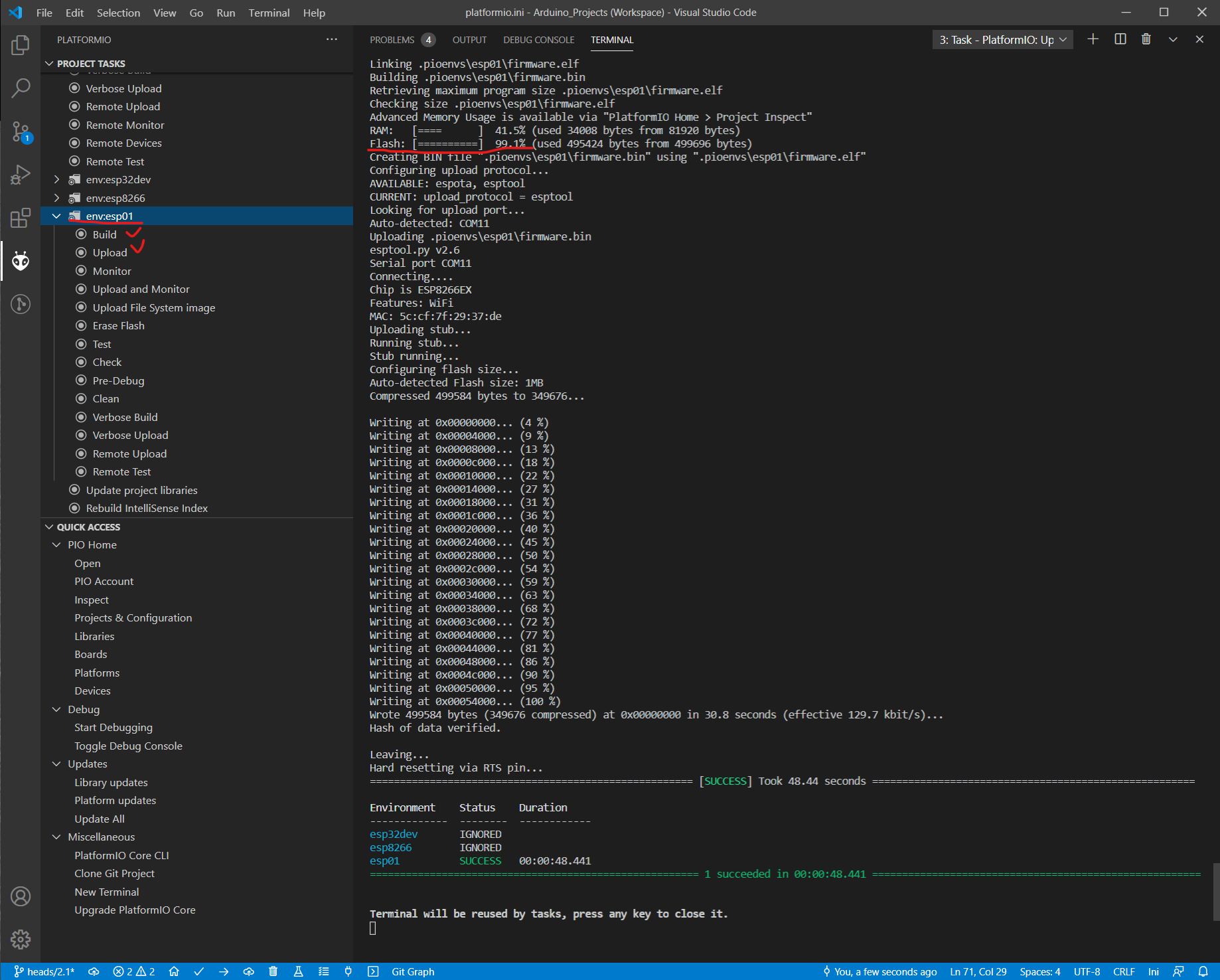Click the feedback icon in status bar
The width and height of the screenshot is (1220, 980).
pyautogui.click(x=1178, y=971)
